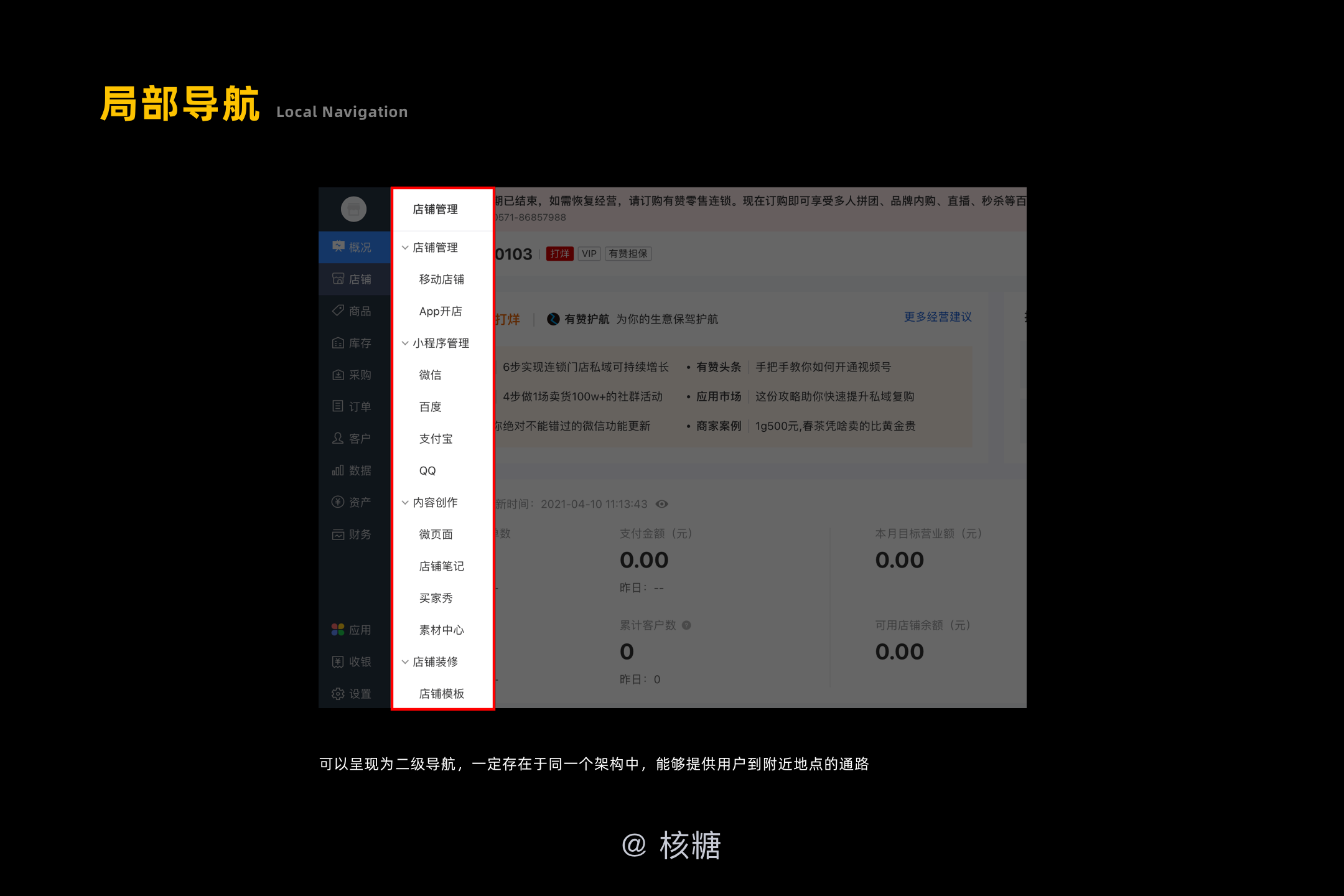The width and height of the screenshot is (1344, 896).
Task: Collapse the 店铺管理 group chevron
Action: (405, 248)
